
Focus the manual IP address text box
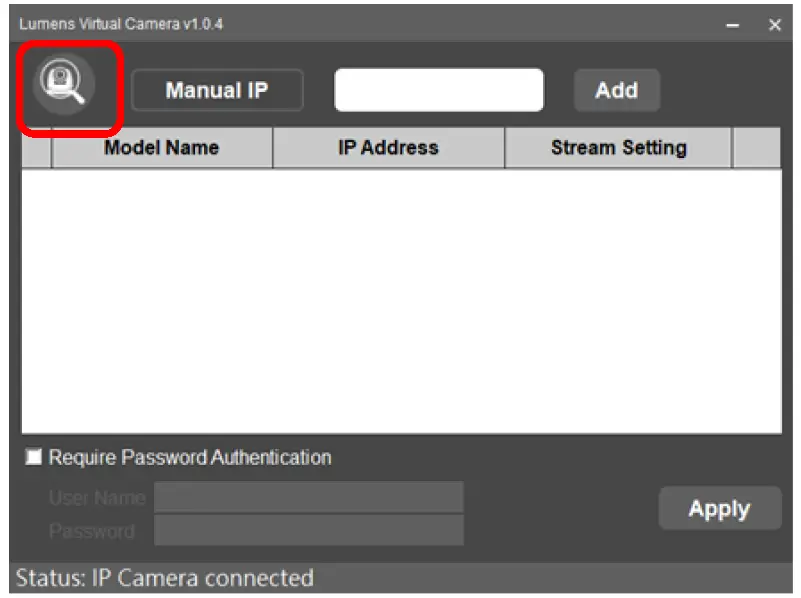[x=439, y=90]
